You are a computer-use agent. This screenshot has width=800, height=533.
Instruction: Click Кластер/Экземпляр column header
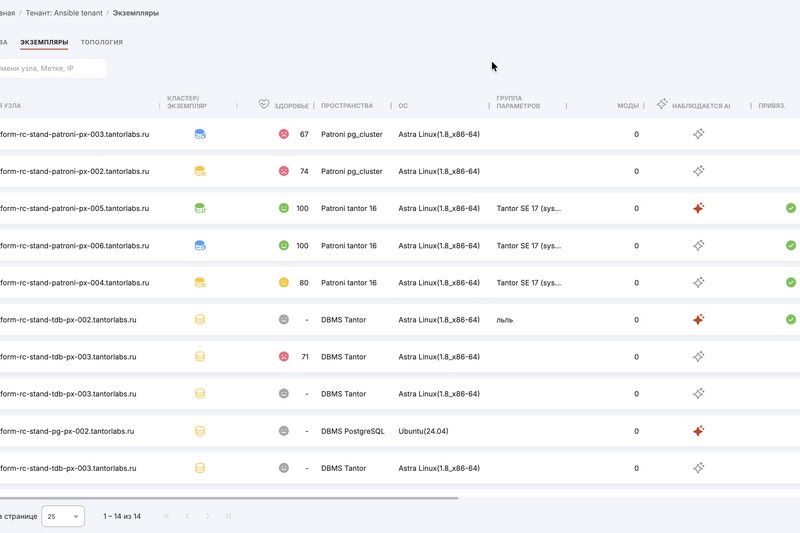[x=187, y=102]
